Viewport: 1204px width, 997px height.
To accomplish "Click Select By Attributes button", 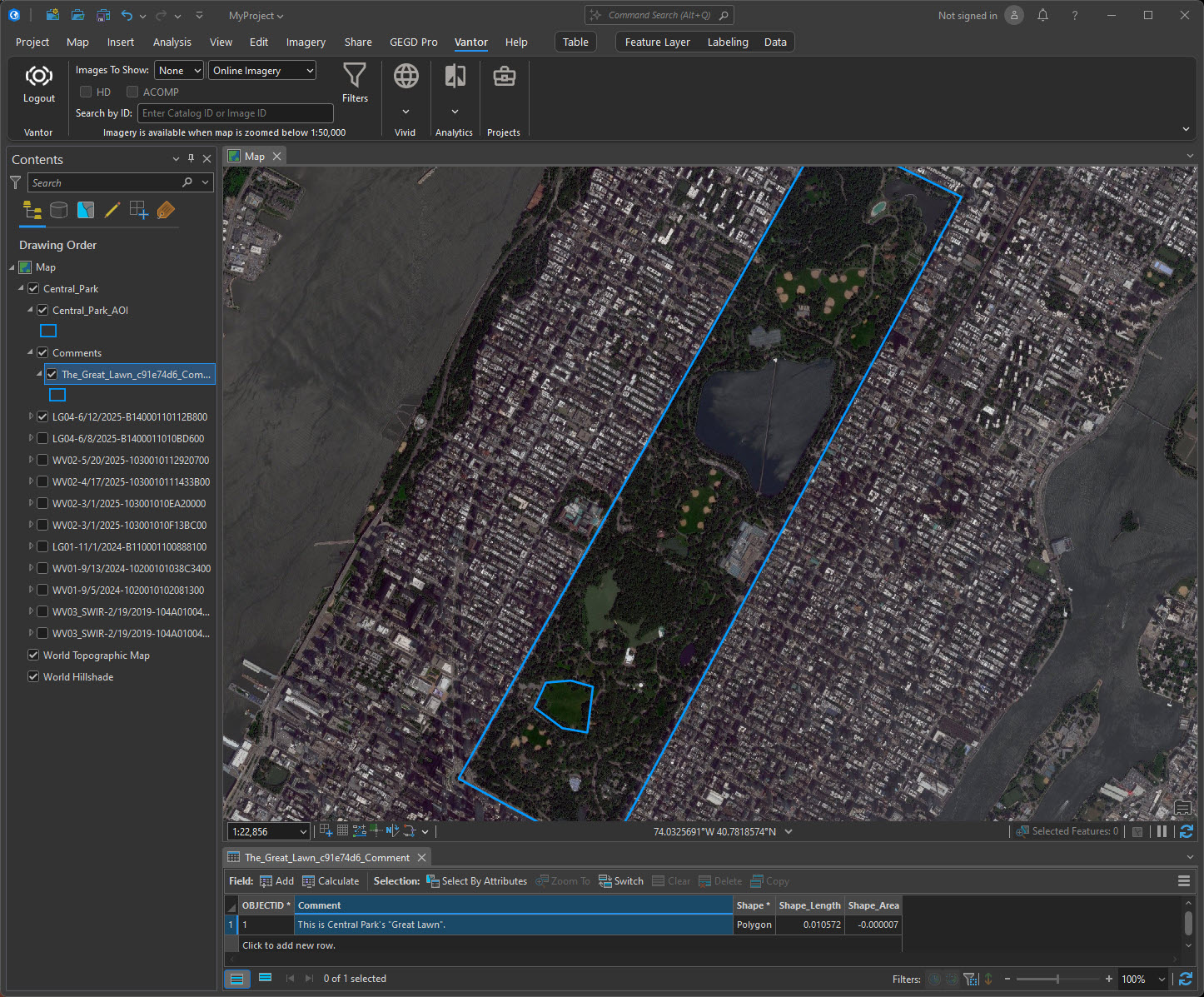I will [x=476, y=881].
